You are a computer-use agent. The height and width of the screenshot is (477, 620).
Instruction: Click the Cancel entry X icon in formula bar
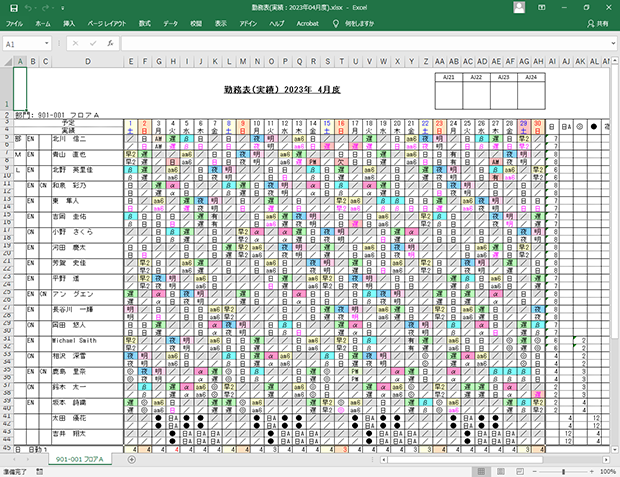76,44
